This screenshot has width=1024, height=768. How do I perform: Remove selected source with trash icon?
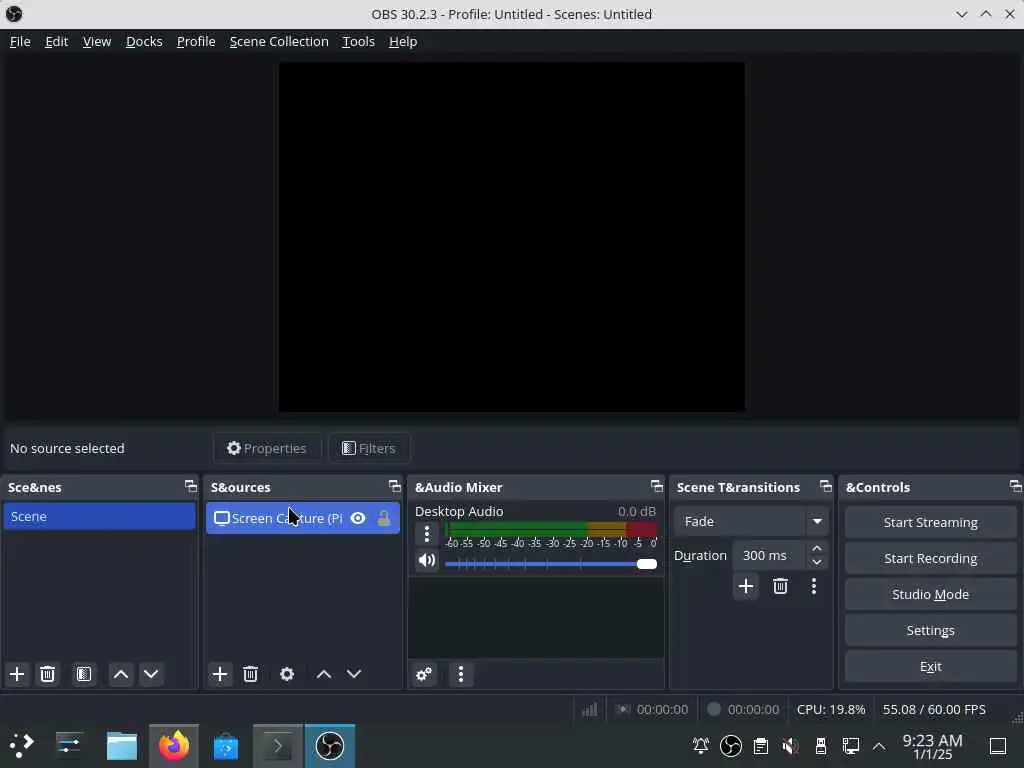coord(251,674)
